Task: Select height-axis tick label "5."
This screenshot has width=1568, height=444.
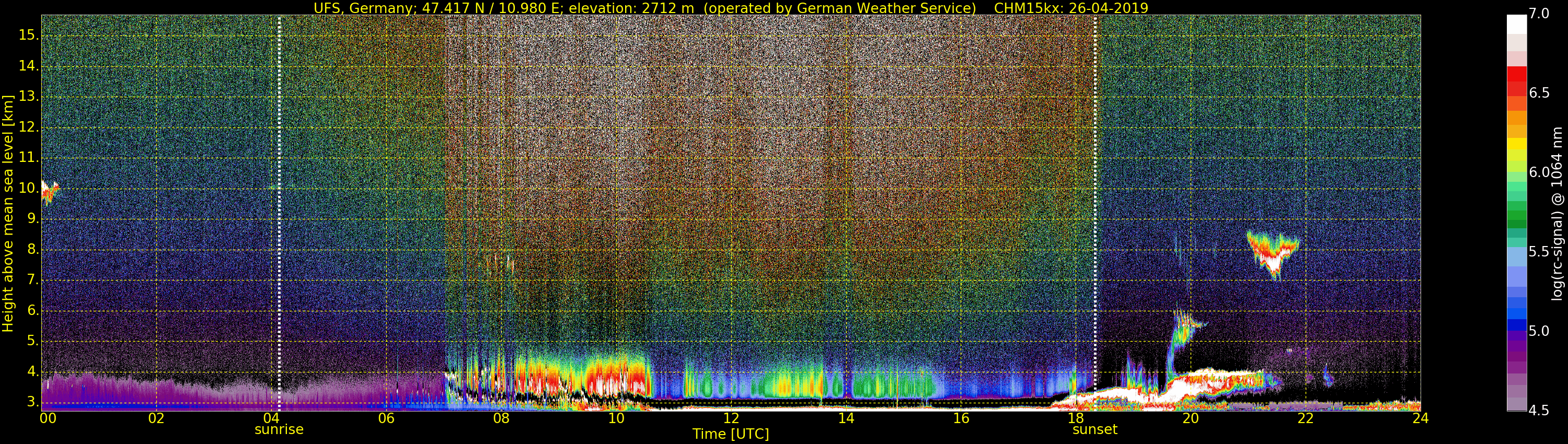Action: click(32, 341)
